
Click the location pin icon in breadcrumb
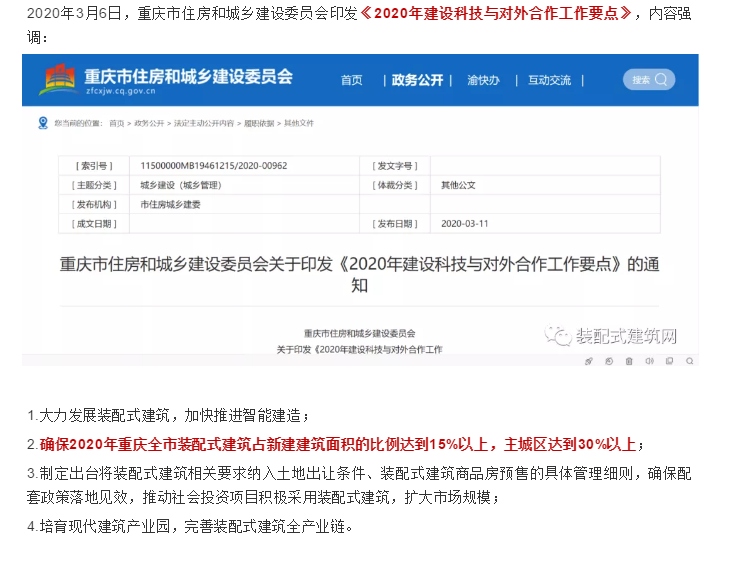tap(43, 123)
